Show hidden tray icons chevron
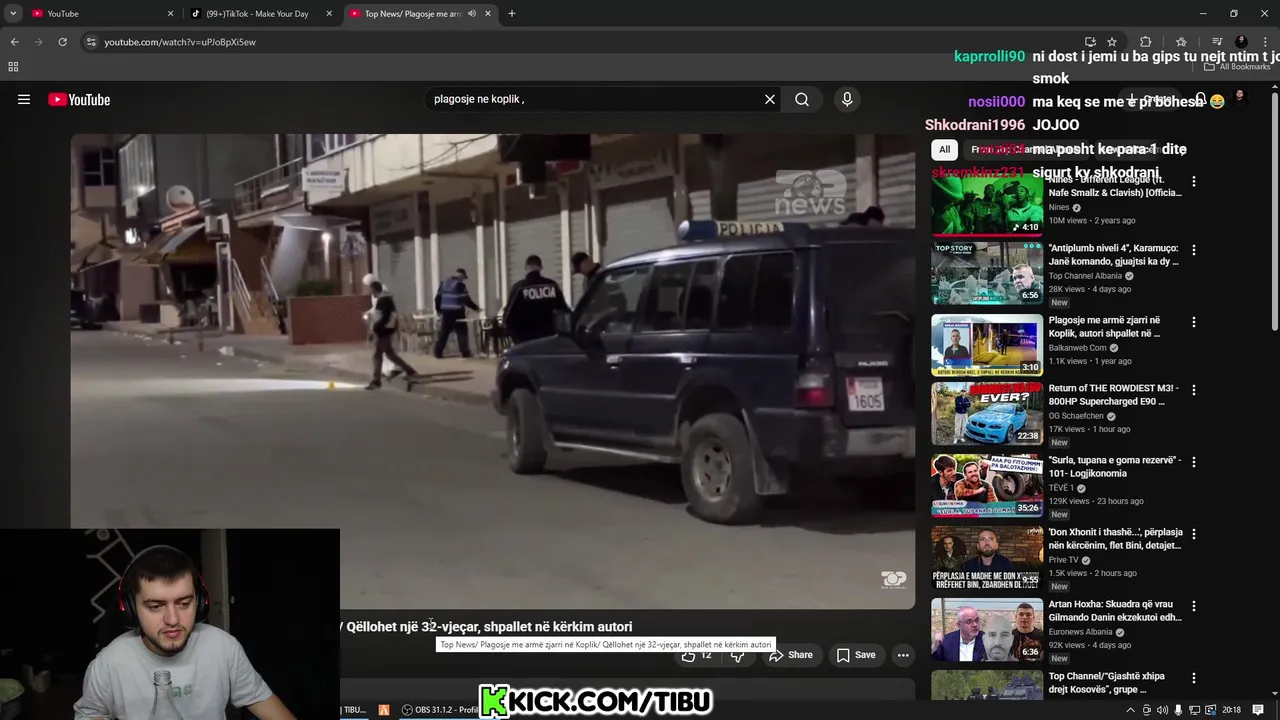This screenshot has width=1280, height=720. (x=1131, y=710)
